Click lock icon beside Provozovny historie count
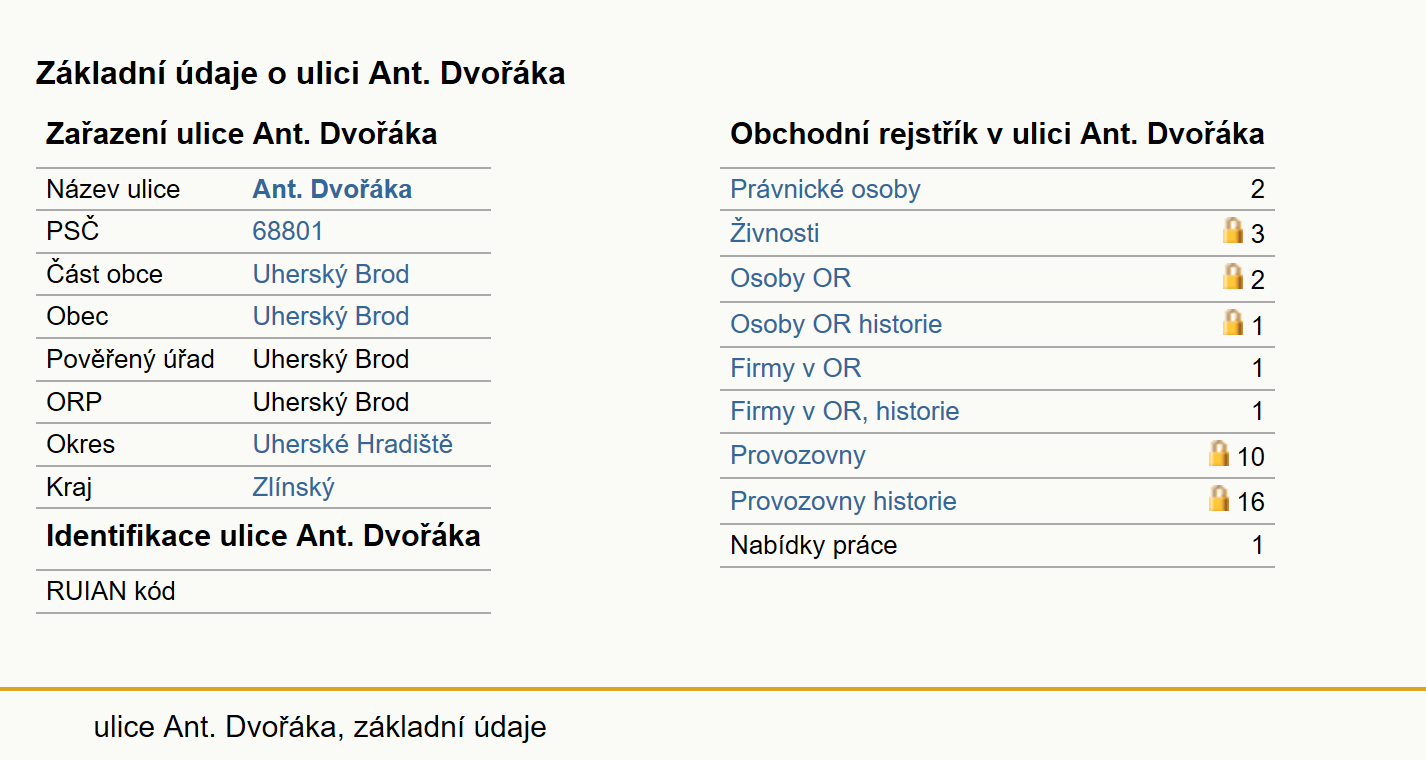1426x760 pixels. click(1219, 498)
